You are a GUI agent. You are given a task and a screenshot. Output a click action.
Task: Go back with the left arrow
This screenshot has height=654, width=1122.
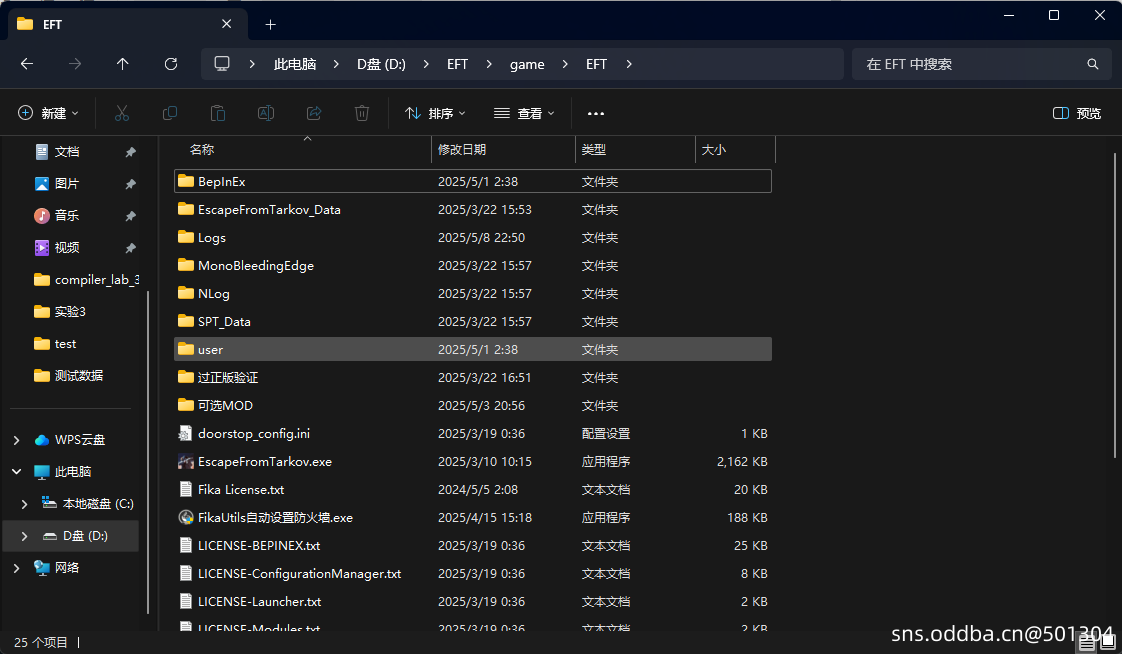(27, 64)
